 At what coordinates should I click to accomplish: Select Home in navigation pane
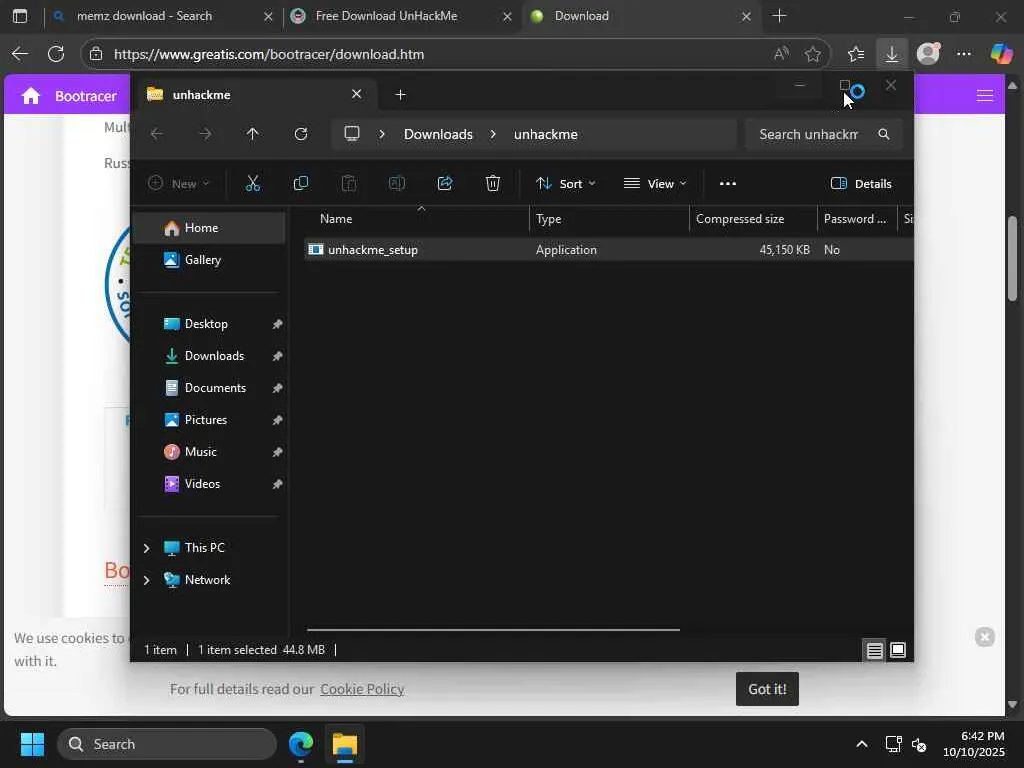[209, 228]
